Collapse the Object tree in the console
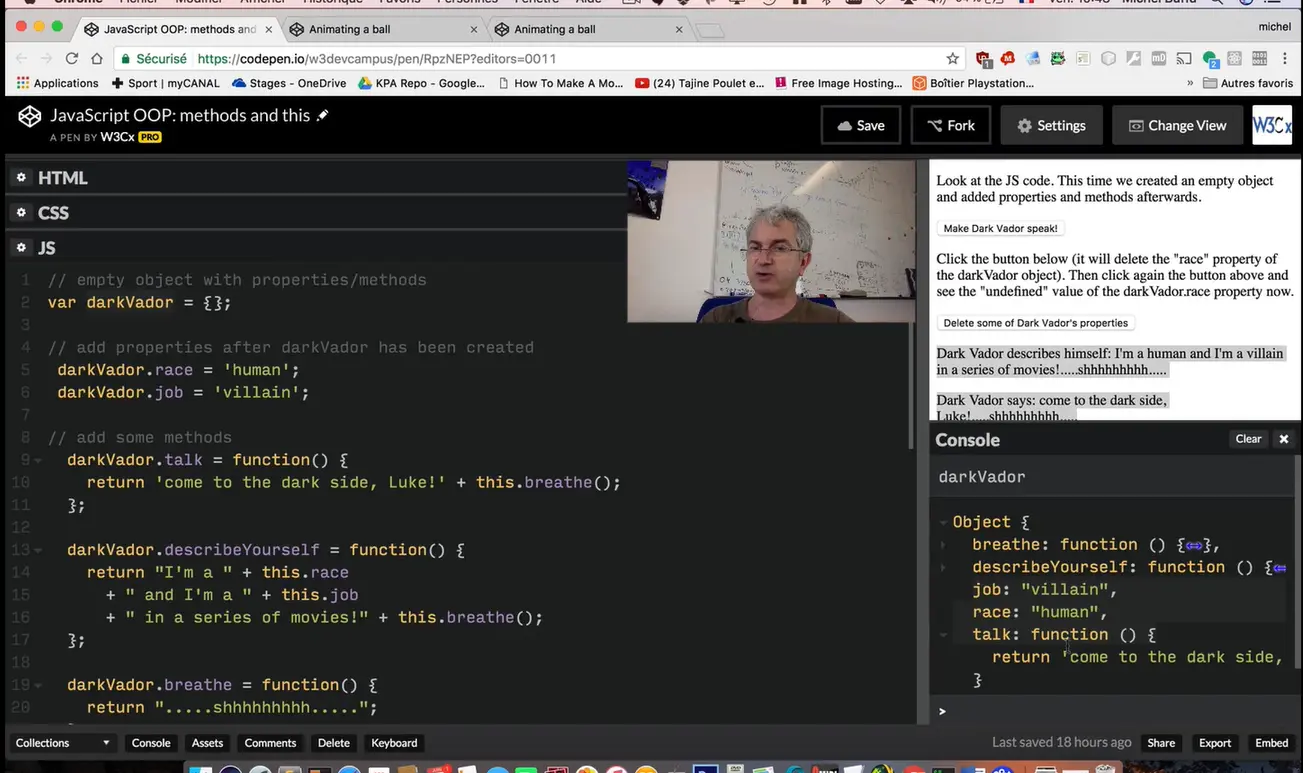 pyautogui.click(x=943, y=522)
